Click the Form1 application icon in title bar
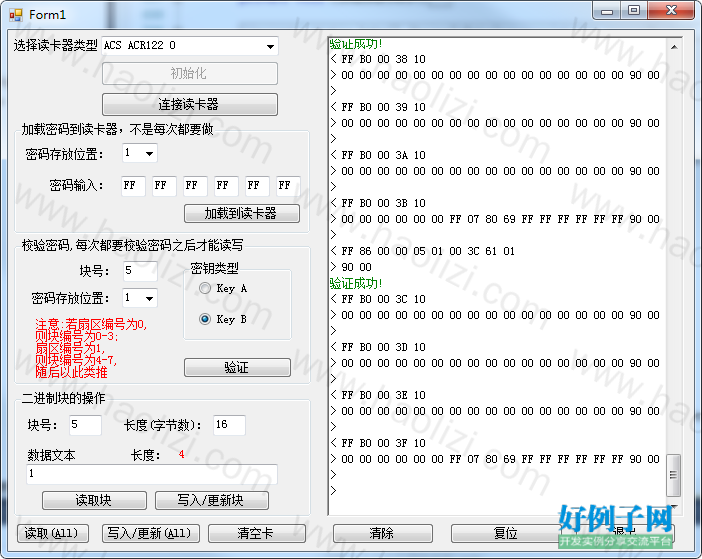The height and width of the screenshot is (559, 702). pyautogui.click(x=15, y=15)
